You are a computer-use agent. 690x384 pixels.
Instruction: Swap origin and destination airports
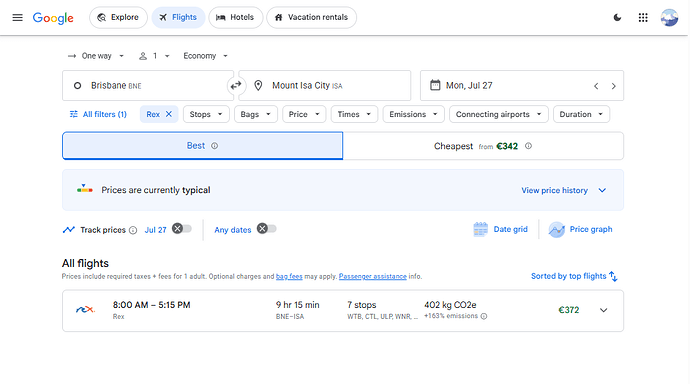pyautogui.click(x=236, y=85)
